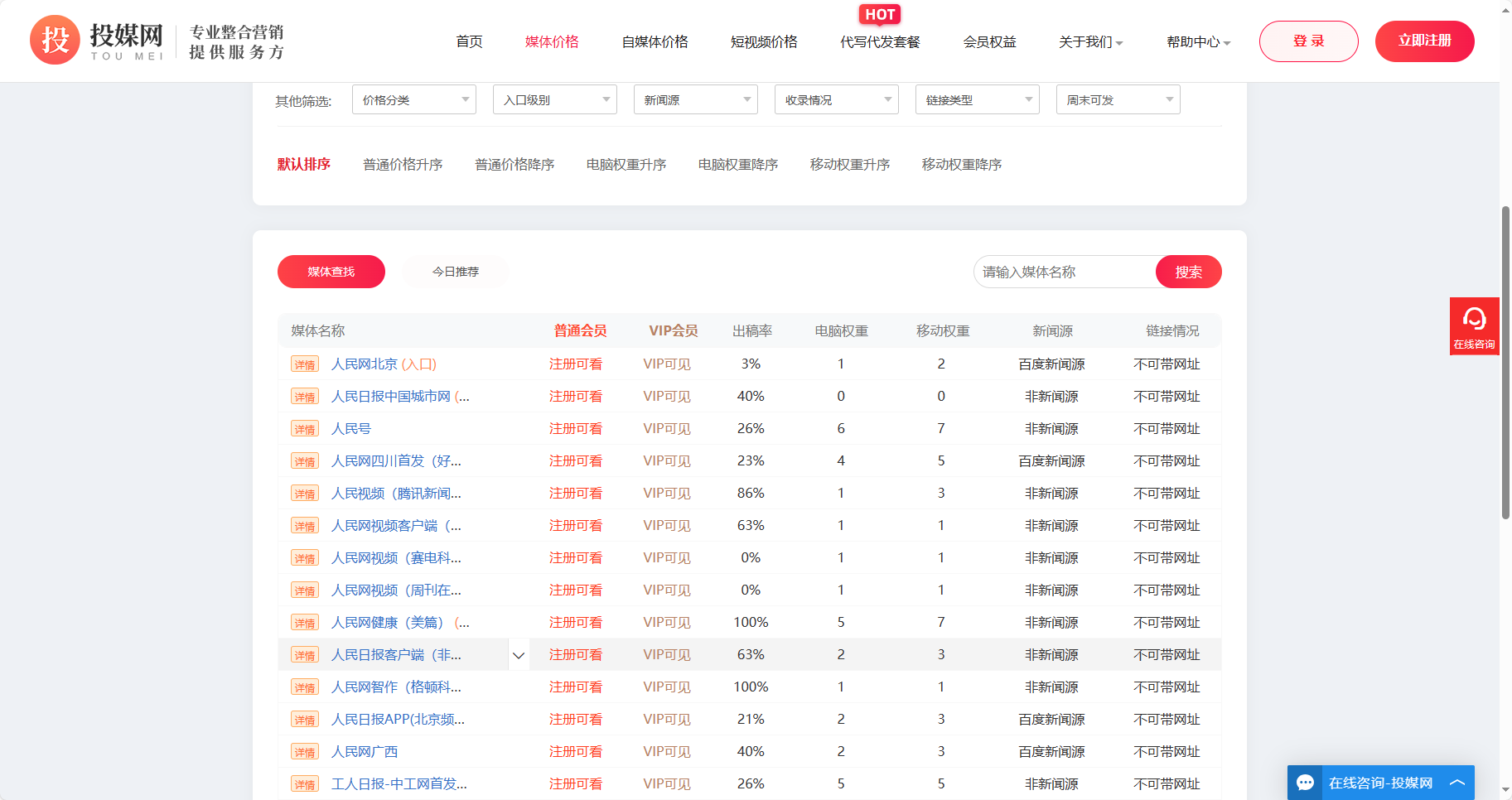This screenshot has width=1512, height=800.
Task: Open 详情 badge for 人民视频（腾讯新闻
Action: (x=305, y=494)
